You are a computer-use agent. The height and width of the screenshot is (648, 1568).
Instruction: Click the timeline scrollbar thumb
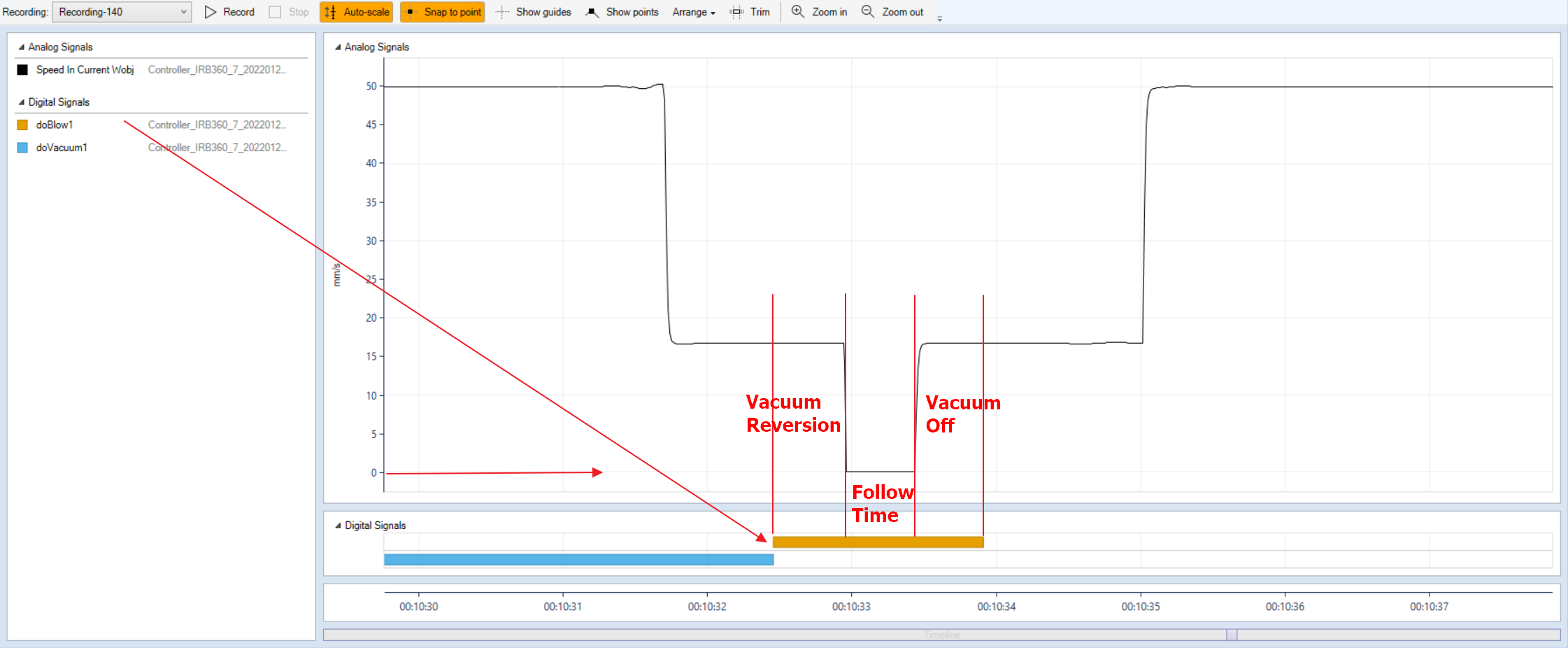tap(1232, 635)
